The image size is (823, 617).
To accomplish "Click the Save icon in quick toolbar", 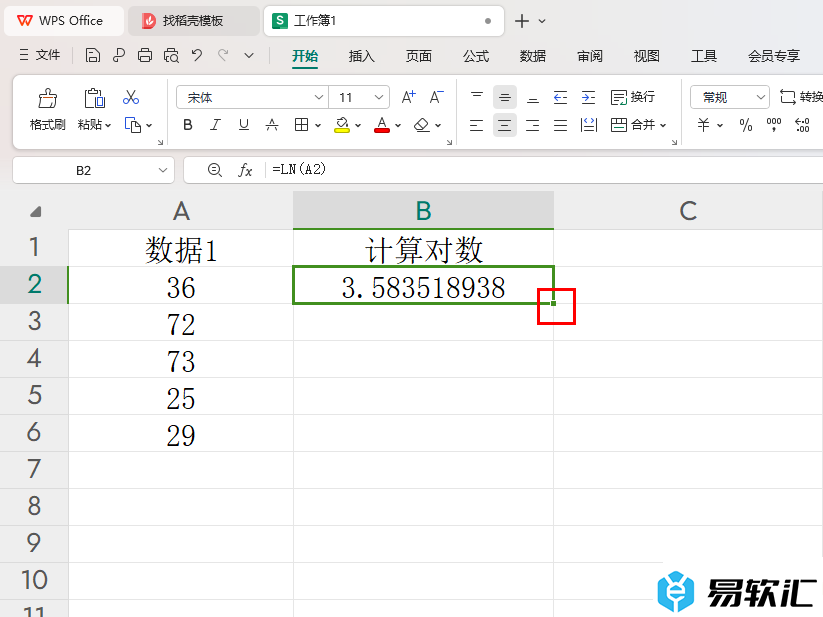I will (92, 55).
